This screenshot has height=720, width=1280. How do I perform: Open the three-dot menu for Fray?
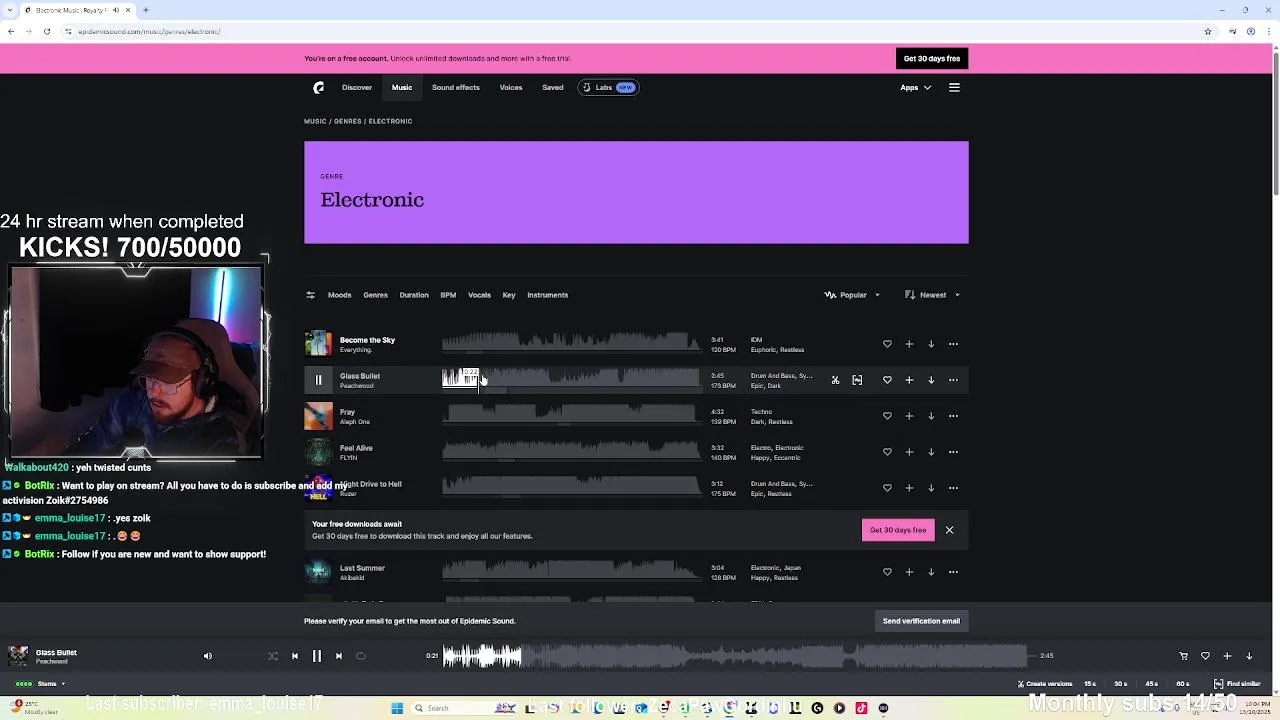pyautogui.click(x=953, y=416)
